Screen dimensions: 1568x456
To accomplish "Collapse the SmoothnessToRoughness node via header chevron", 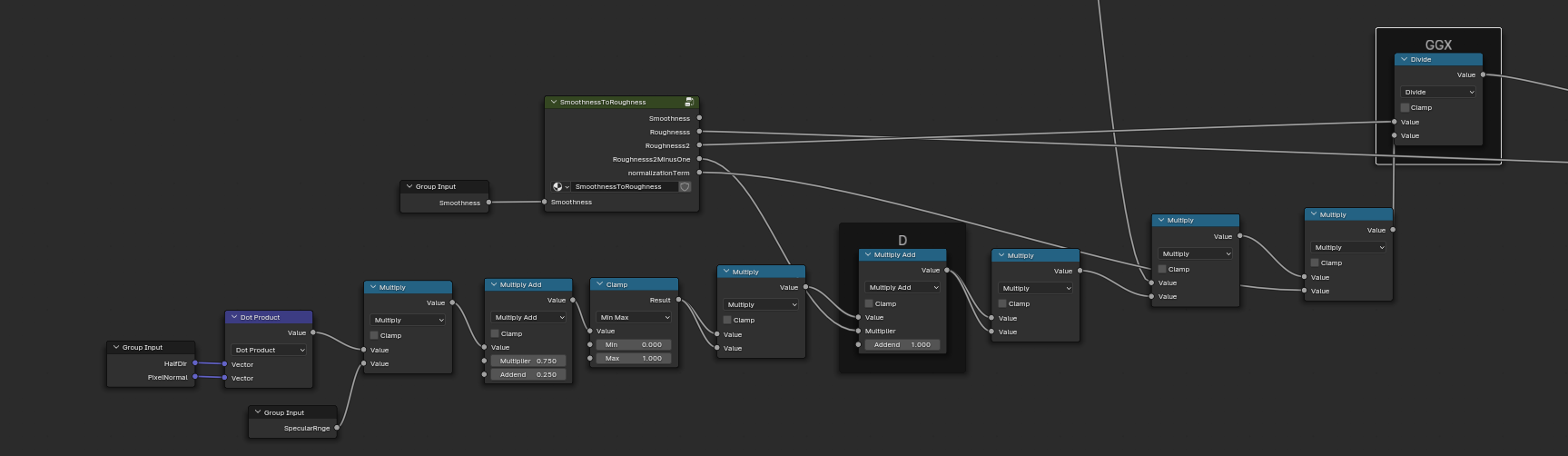I will pos(553,103).
